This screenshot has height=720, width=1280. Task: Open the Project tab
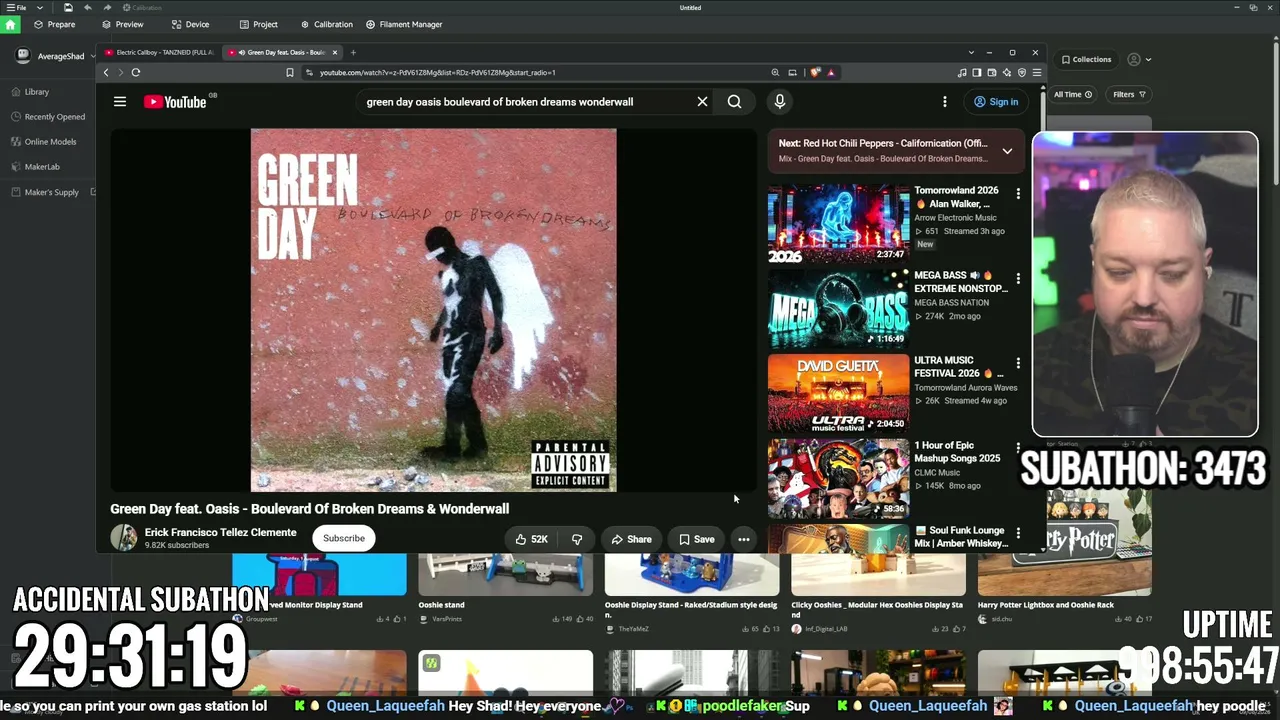[x=258, y=24]
